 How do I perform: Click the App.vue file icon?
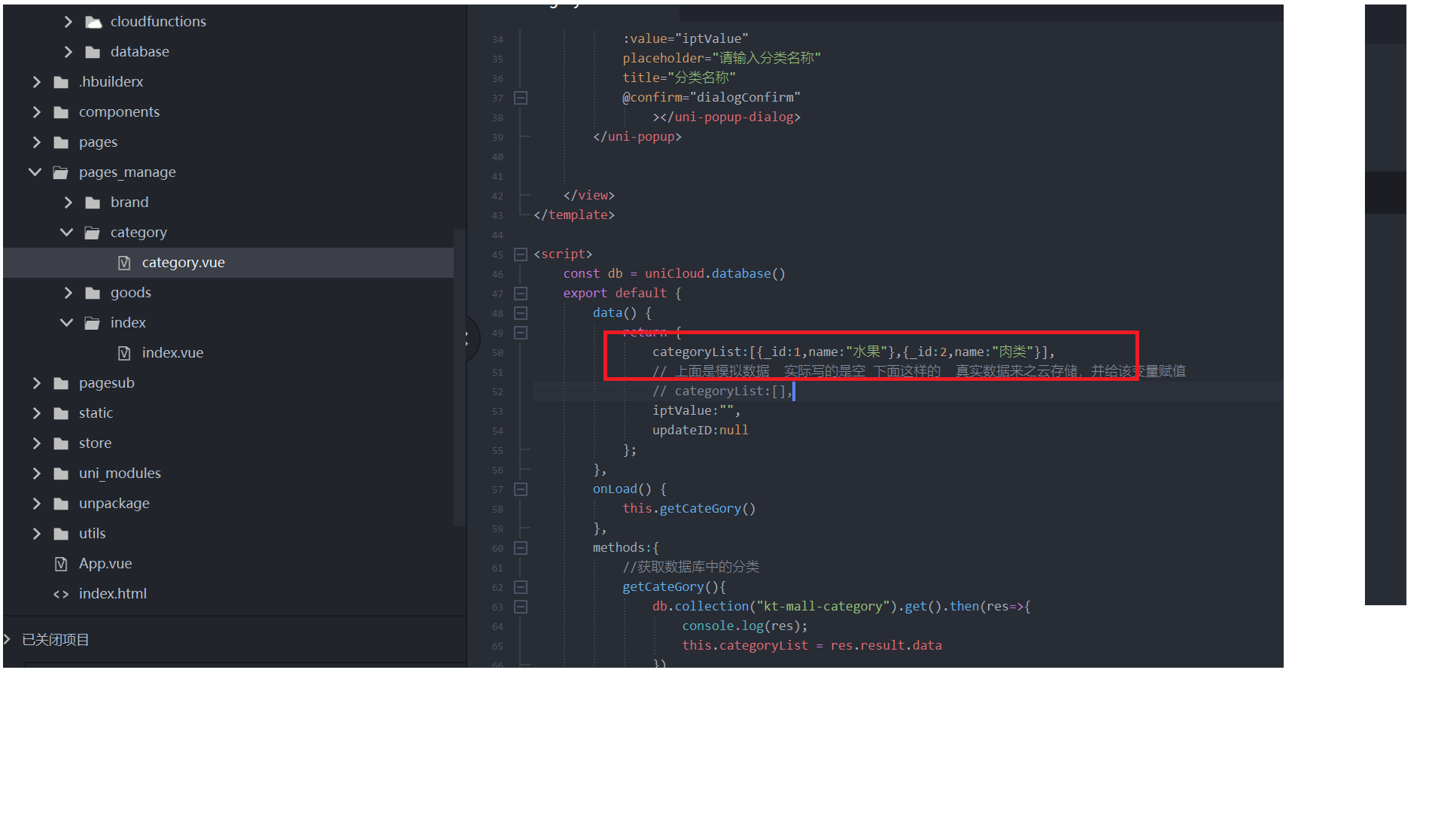(62, 564)
